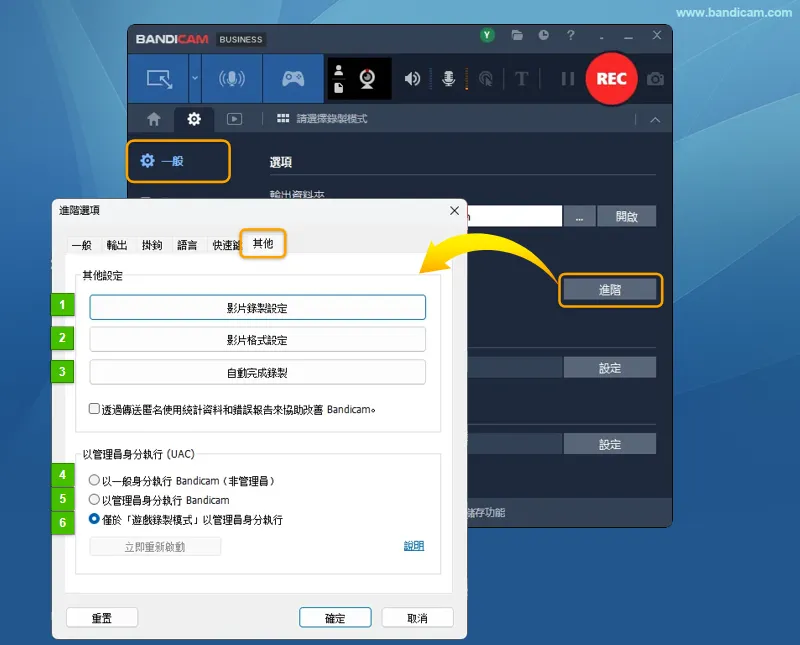Open output folder icon in title bar

517,35
